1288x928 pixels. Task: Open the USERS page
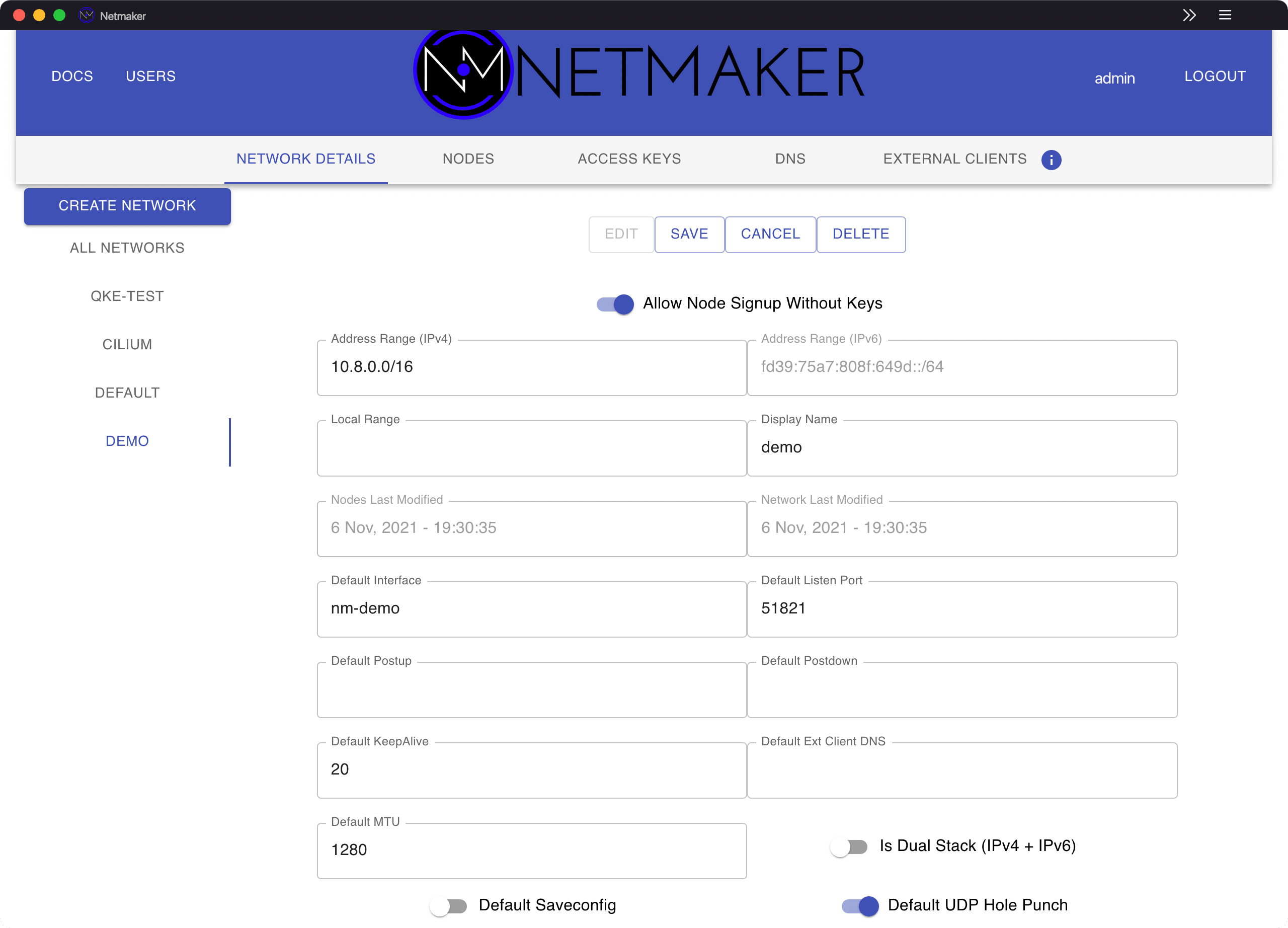click(151, 75)
